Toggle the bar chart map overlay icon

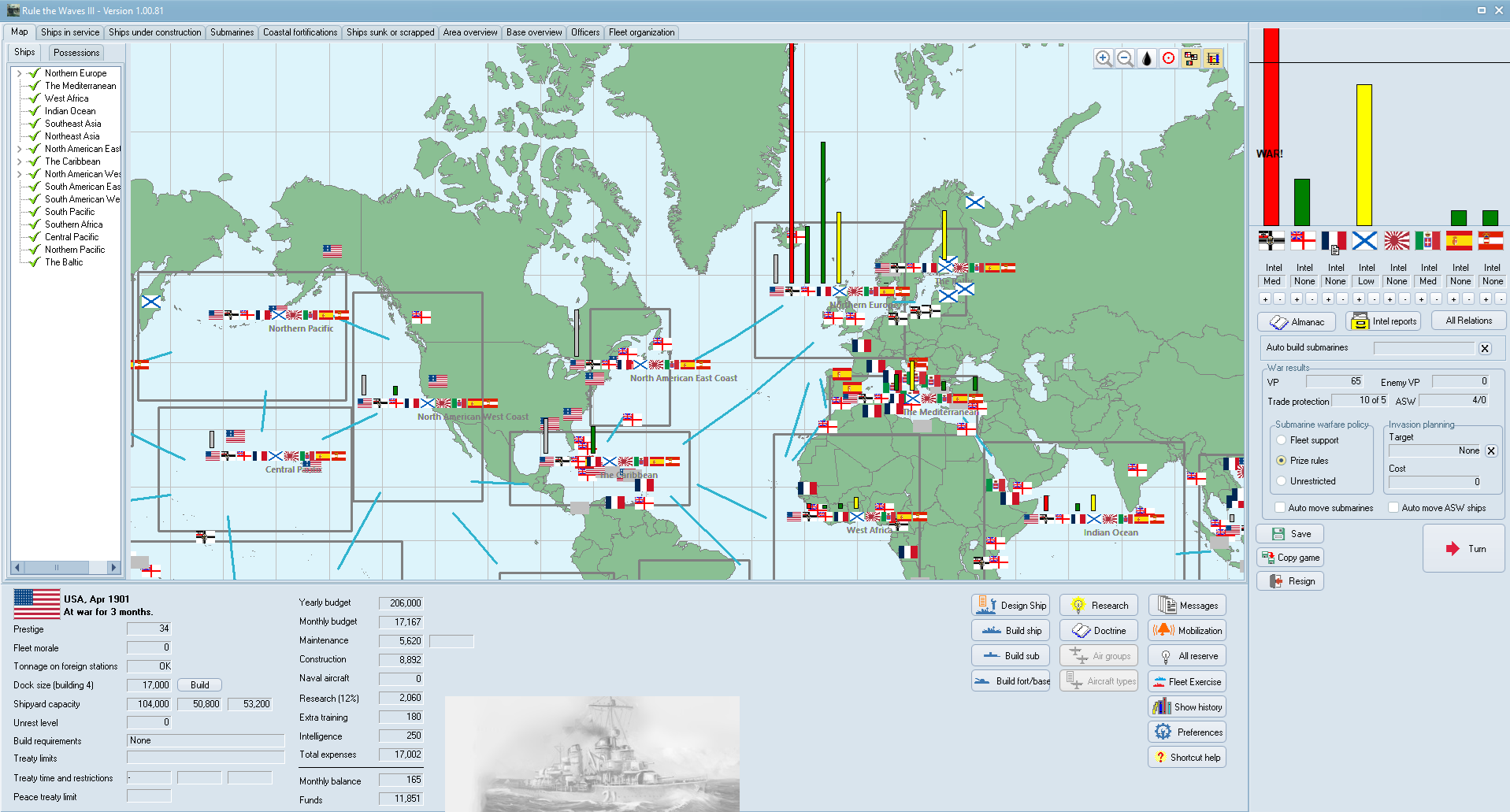1213,58
